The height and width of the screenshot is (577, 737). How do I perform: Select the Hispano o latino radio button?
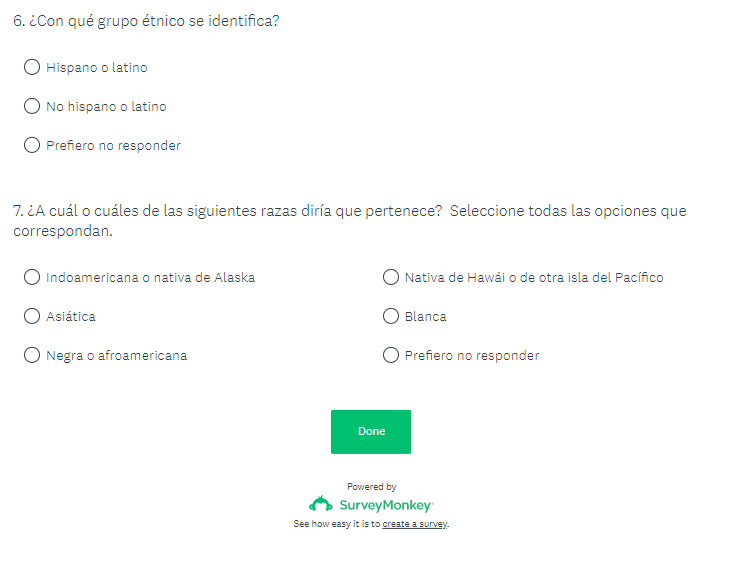32,68
